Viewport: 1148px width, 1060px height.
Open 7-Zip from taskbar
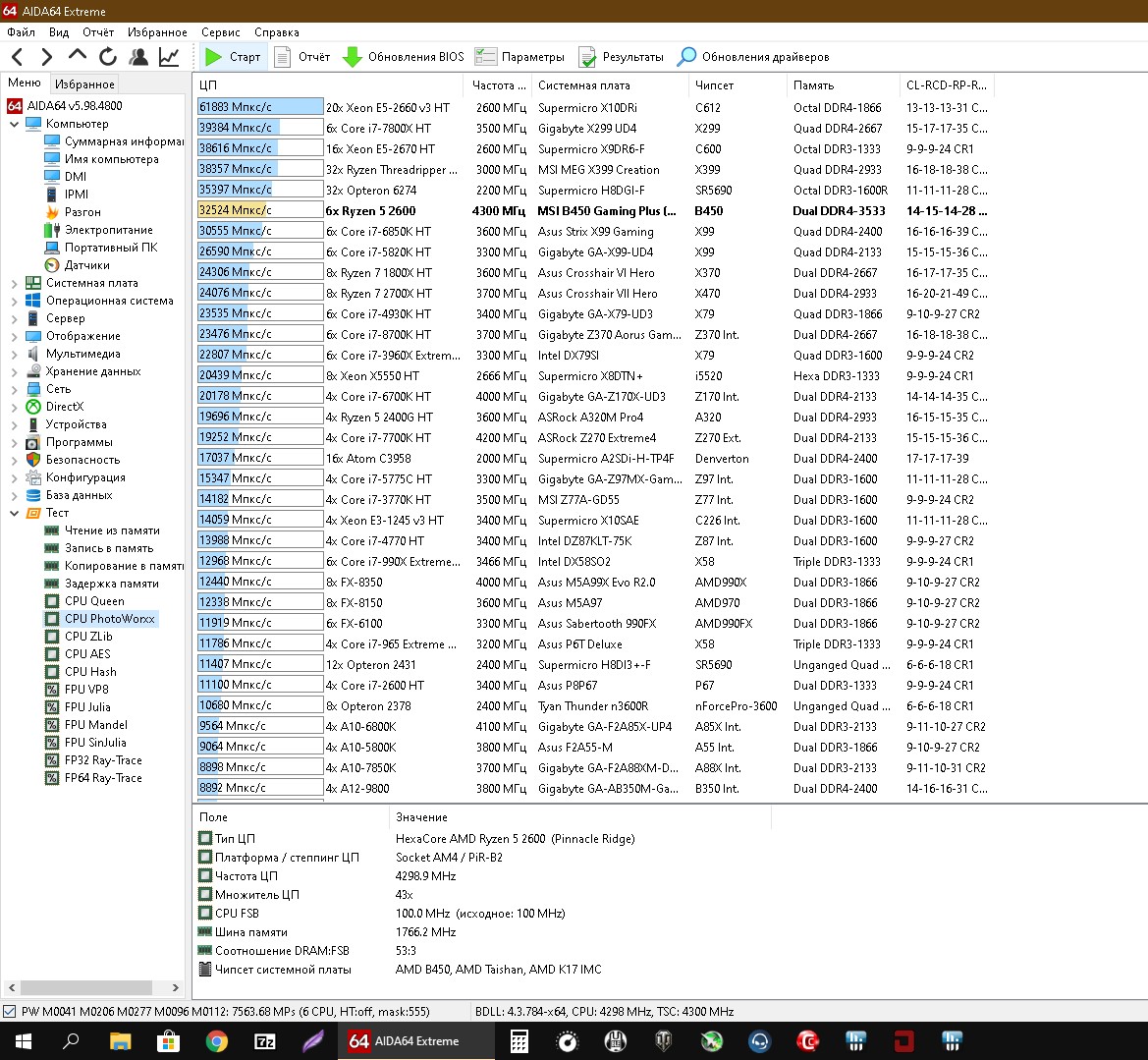pyautogui.click(x=265, y=1041)
